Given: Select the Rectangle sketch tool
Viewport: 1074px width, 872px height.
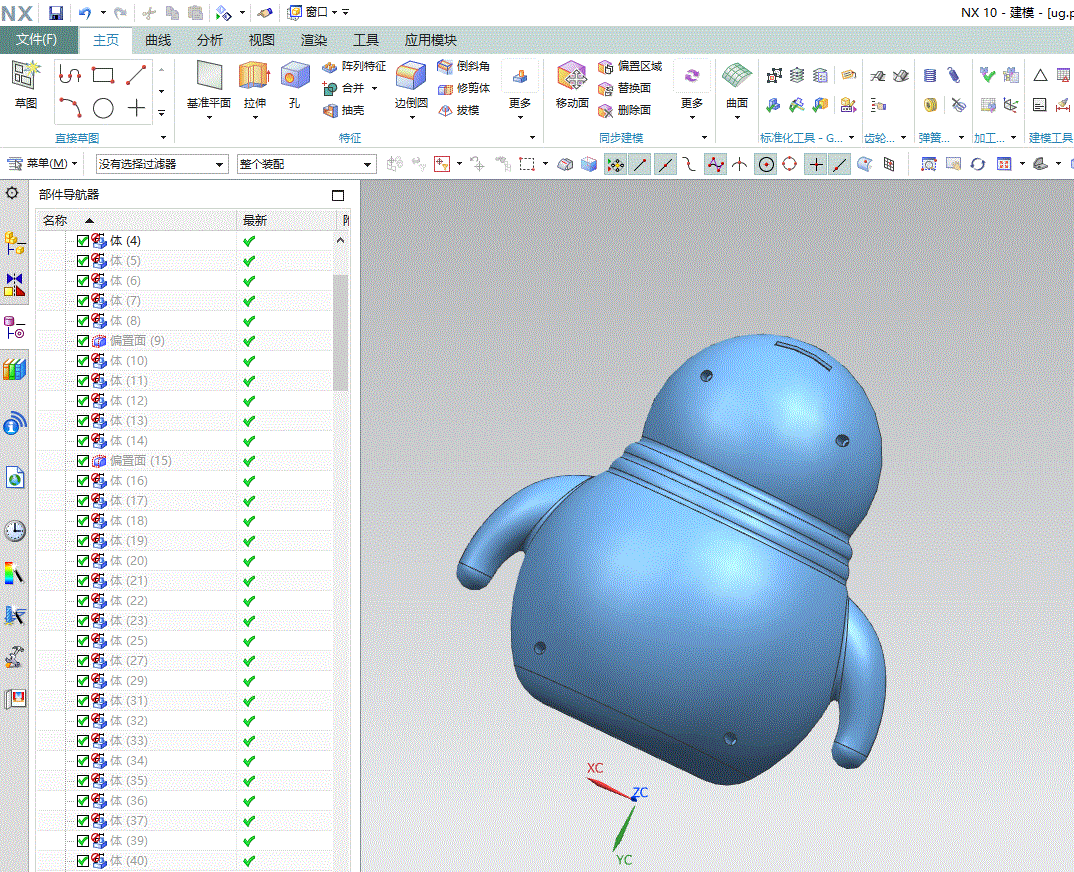Looking at the screenshot, I should click(x=103, y=75).
